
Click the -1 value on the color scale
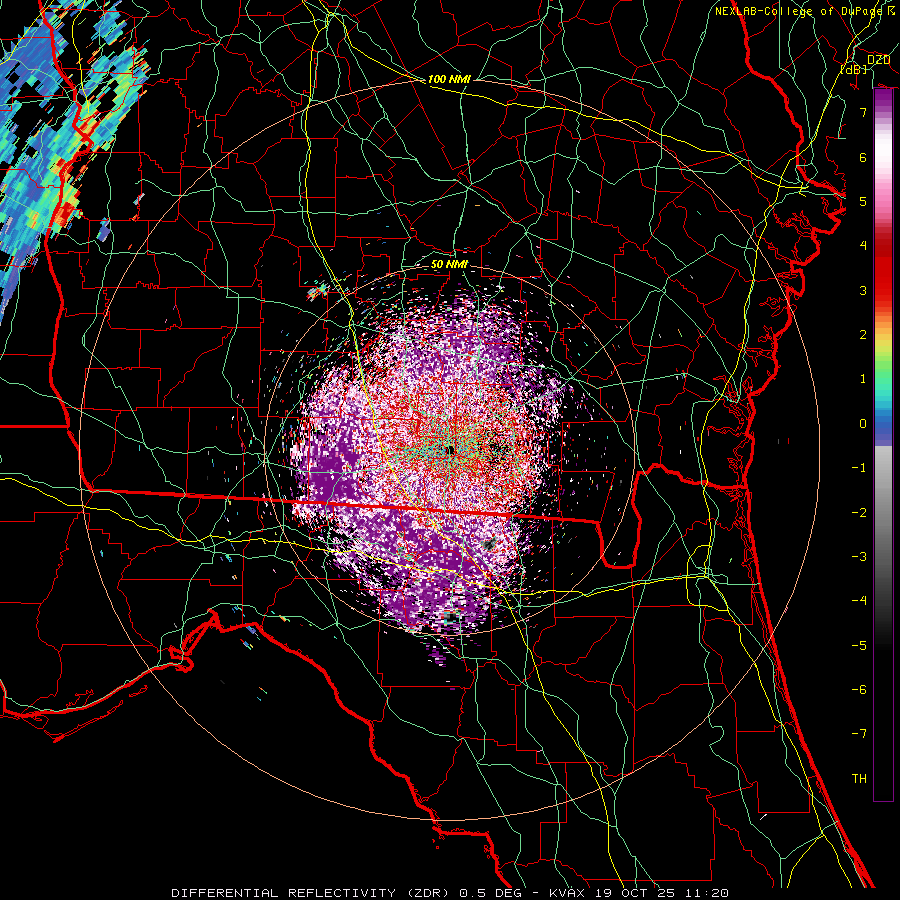tap(859, 468)
